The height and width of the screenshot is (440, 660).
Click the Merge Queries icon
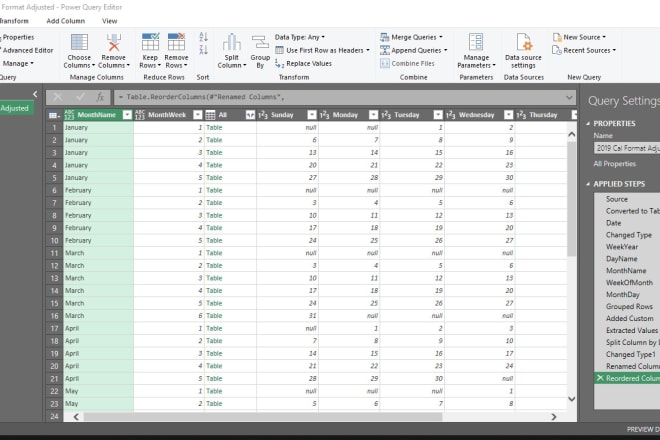click(x=385, y=37)
